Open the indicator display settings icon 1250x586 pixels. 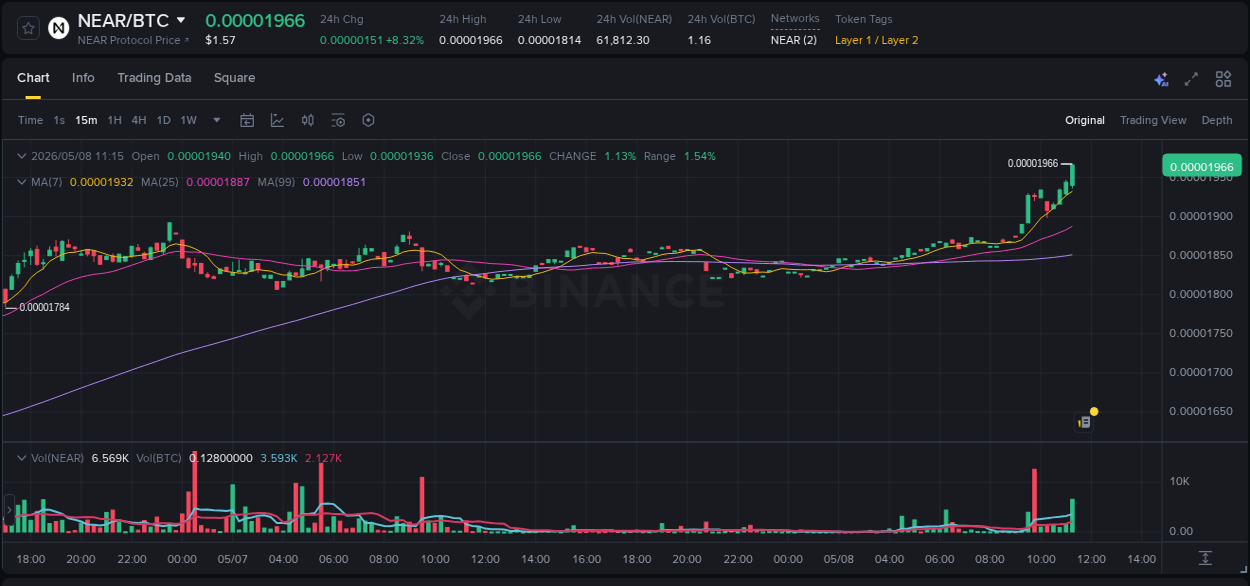coord(338,120)
